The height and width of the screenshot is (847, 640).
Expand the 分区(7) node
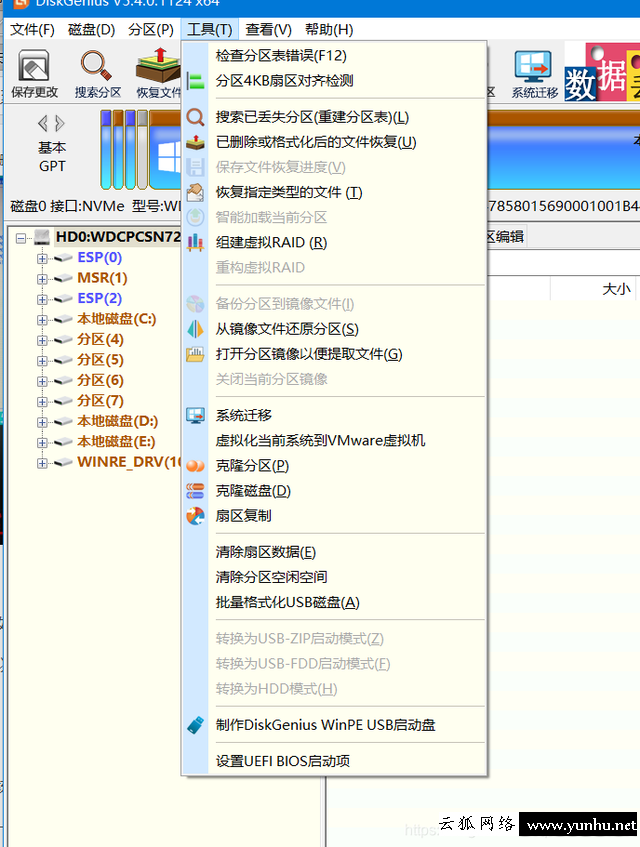point(42,402)
